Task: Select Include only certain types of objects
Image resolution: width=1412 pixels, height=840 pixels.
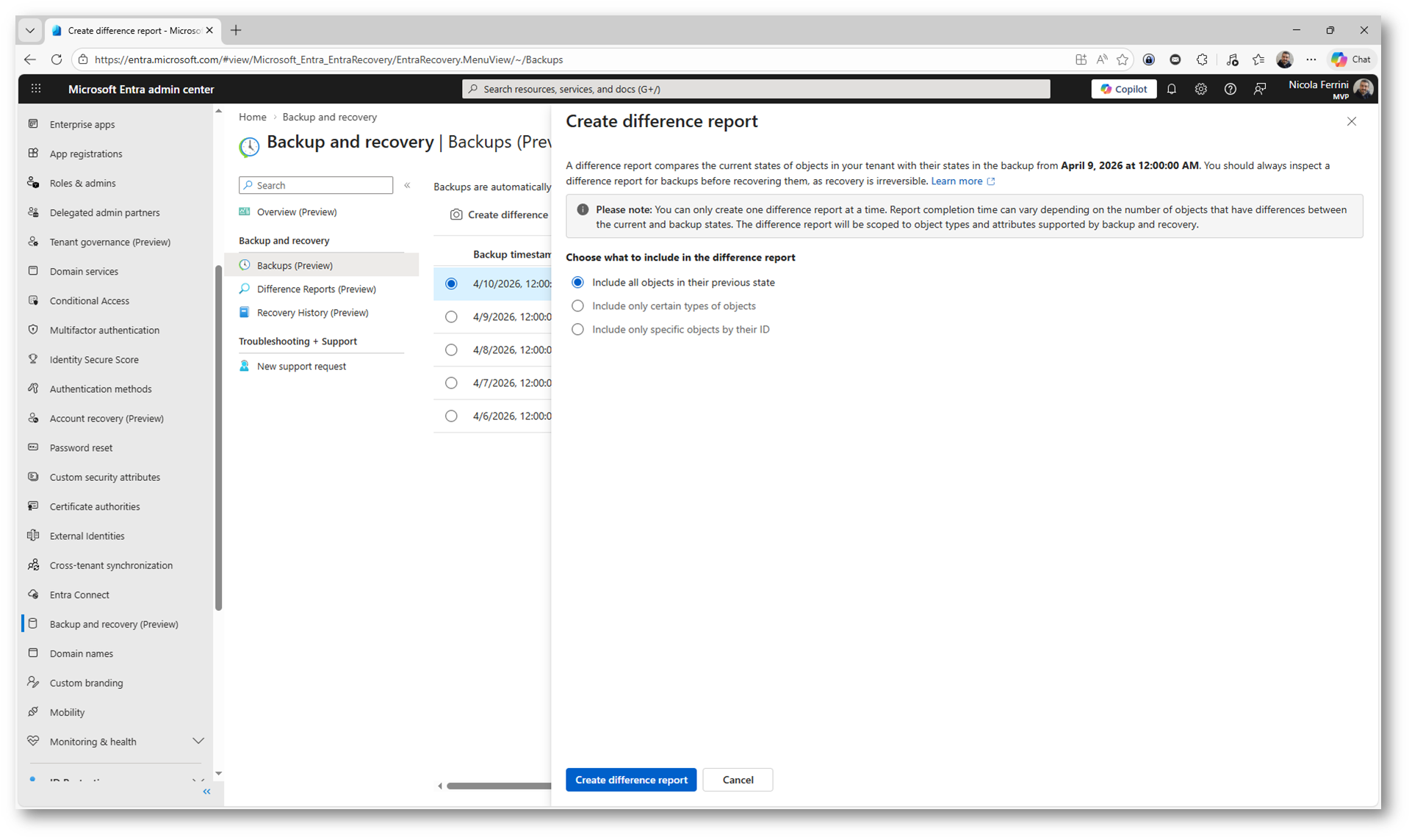Action: [578, 306]
